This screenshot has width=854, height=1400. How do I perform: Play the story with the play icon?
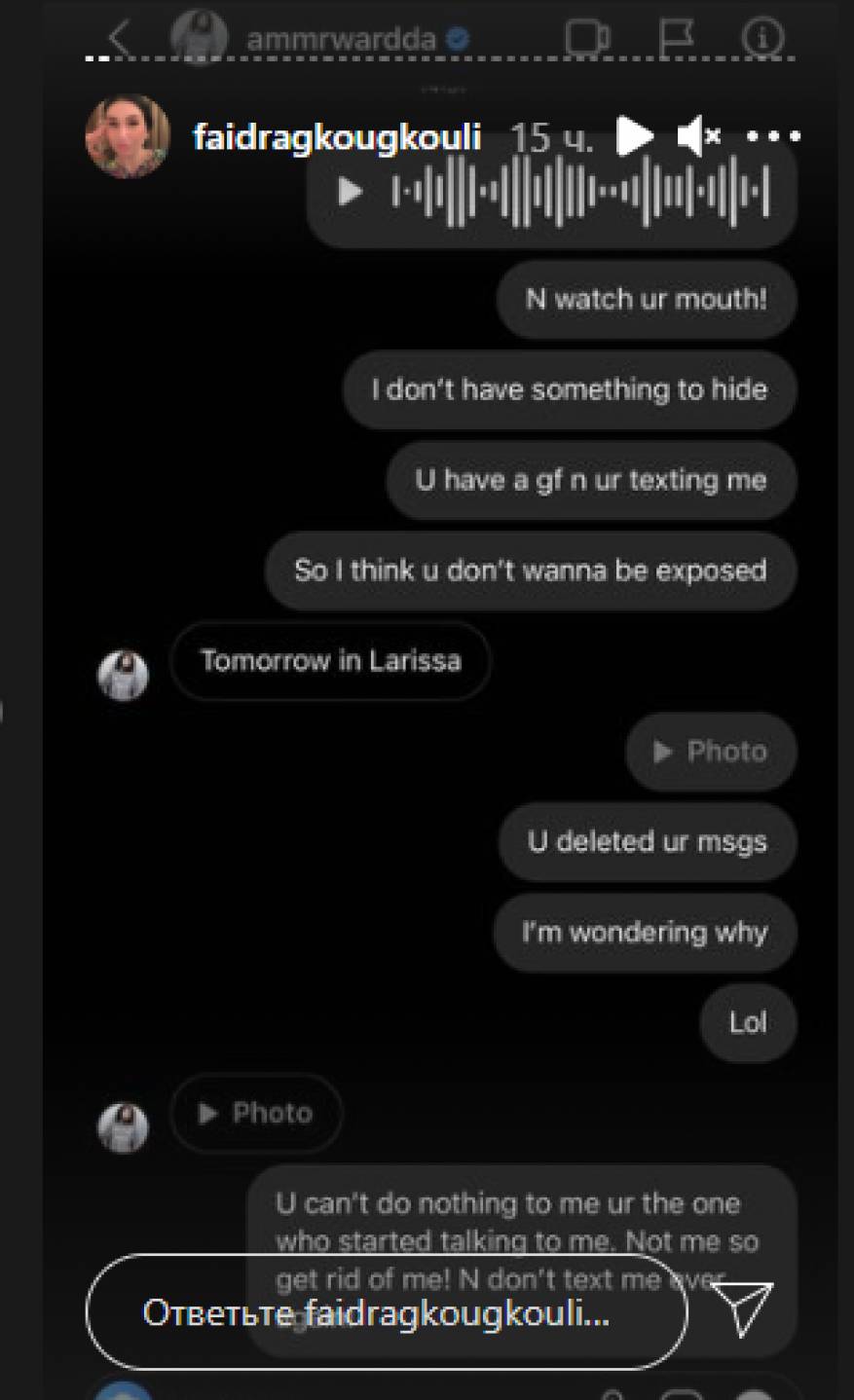point(635,136)
